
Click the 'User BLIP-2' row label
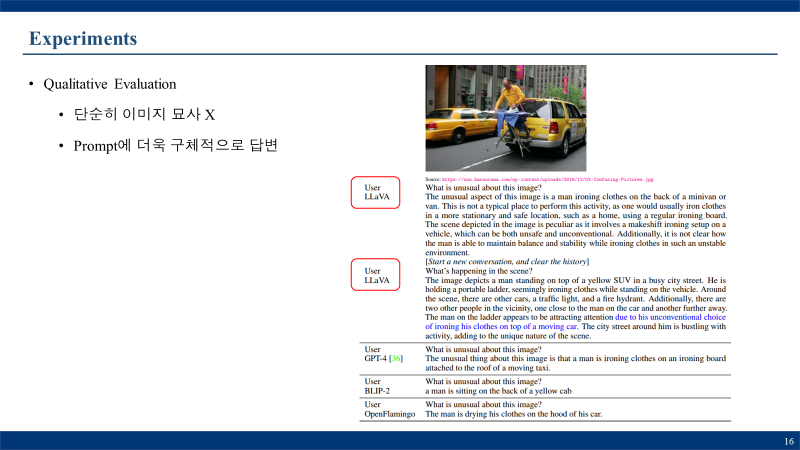coord(377,386)
